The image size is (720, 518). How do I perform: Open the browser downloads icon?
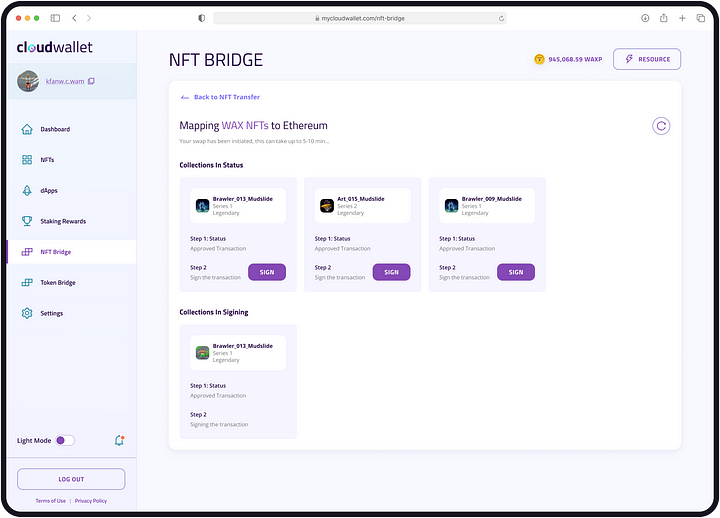(x=645, y=18)
